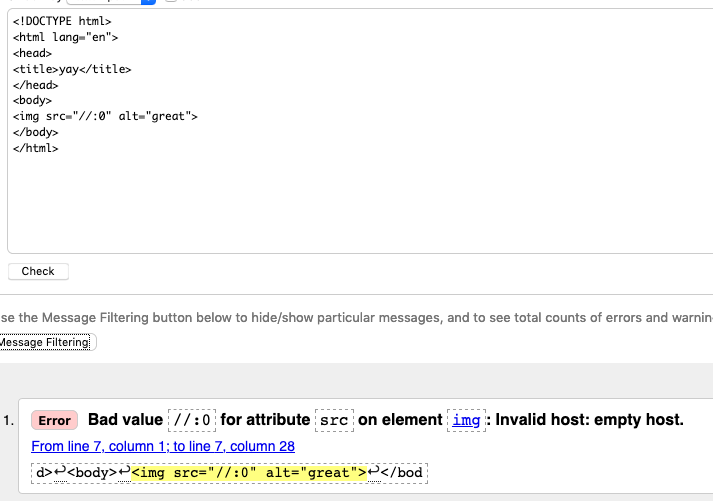Image resolution: width=713 pixels, height=501 pixels.
Task: Click the closing '</html>' line in the editor
Action: 35,148
